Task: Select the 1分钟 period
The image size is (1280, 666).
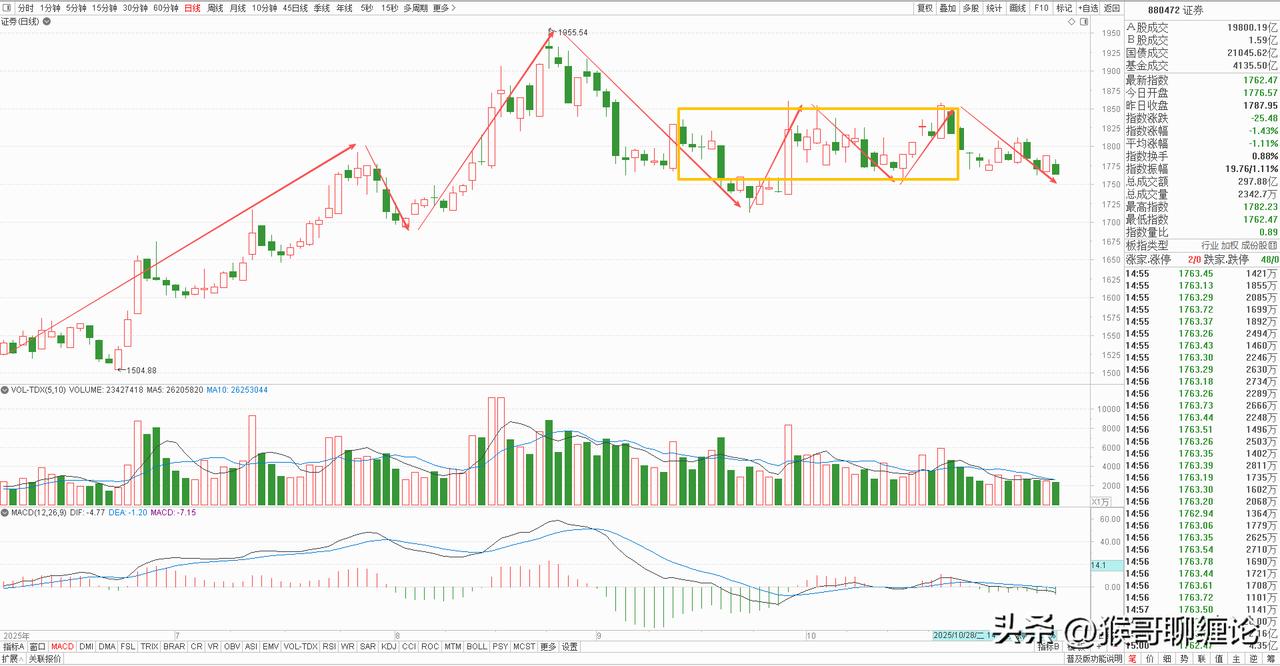Action: (50, 8)
